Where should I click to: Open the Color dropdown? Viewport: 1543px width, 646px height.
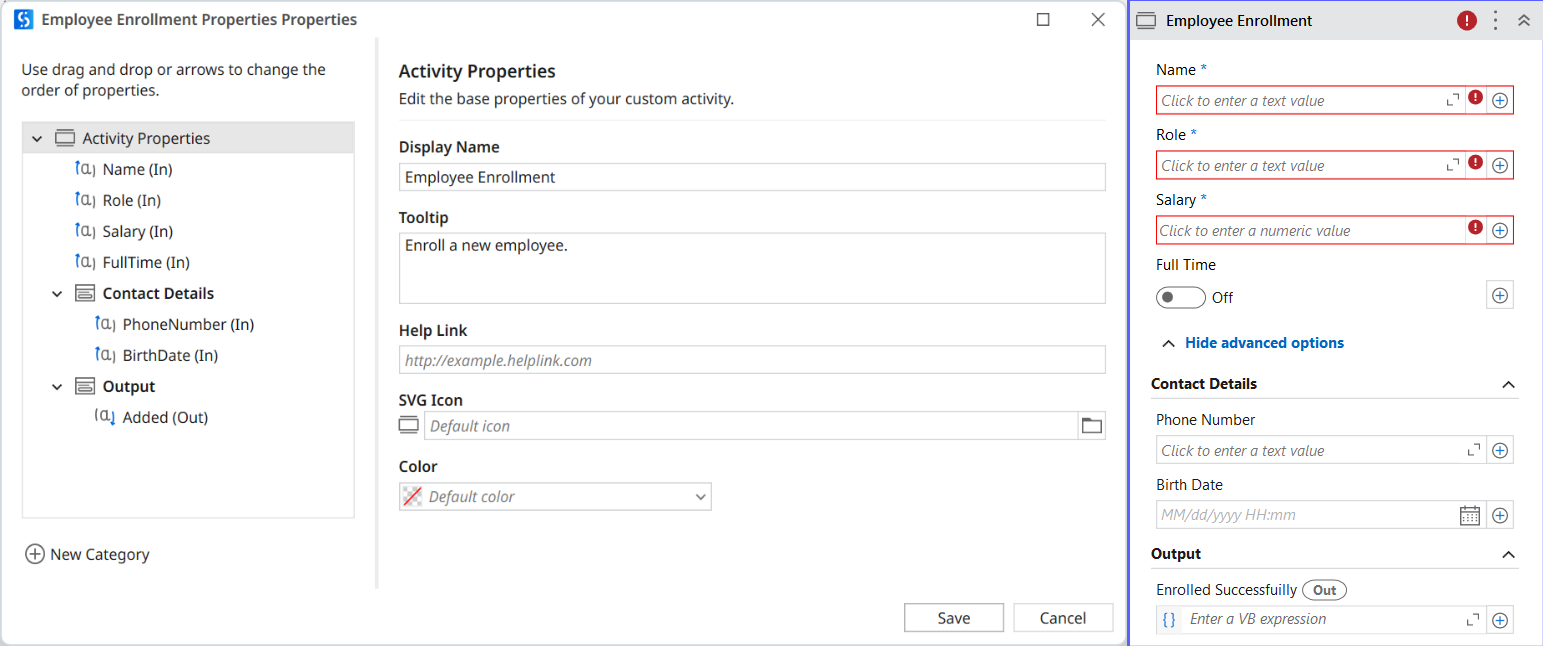[x=555, y=497]
